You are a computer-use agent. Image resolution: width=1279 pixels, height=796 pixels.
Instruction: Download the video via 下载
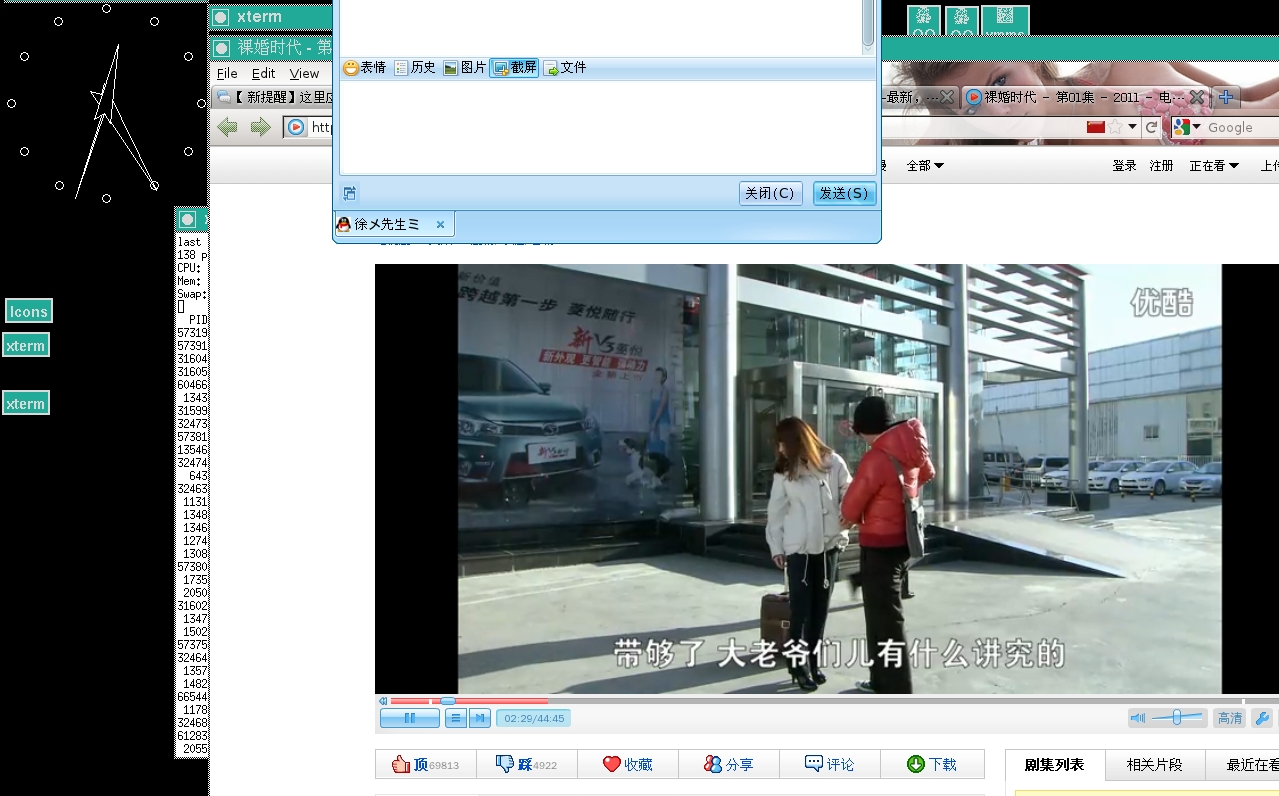pyautogui.click(x=932, y=764)
